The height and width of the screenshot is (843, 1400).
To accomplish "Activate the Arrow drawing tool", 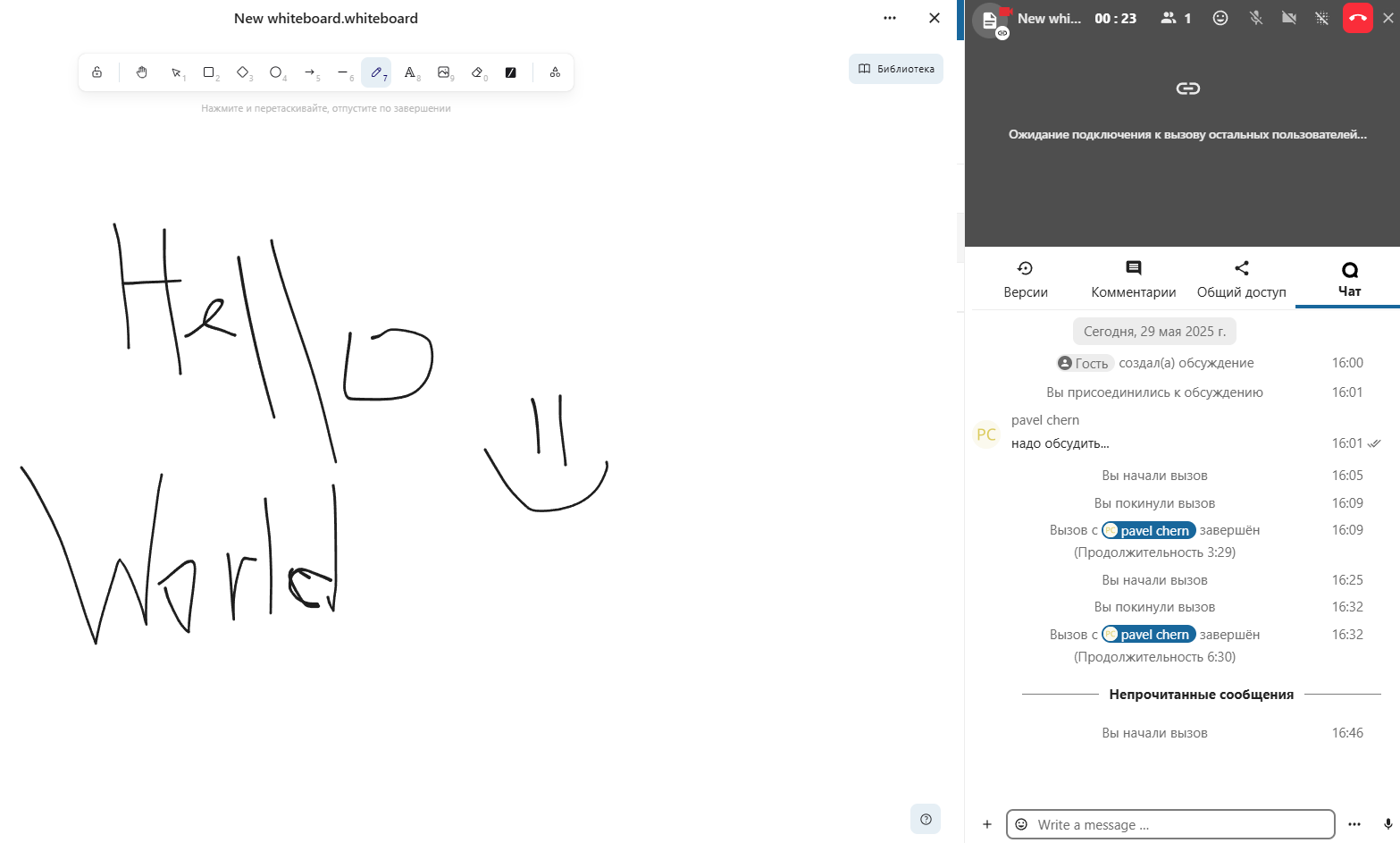I will 309,72.
